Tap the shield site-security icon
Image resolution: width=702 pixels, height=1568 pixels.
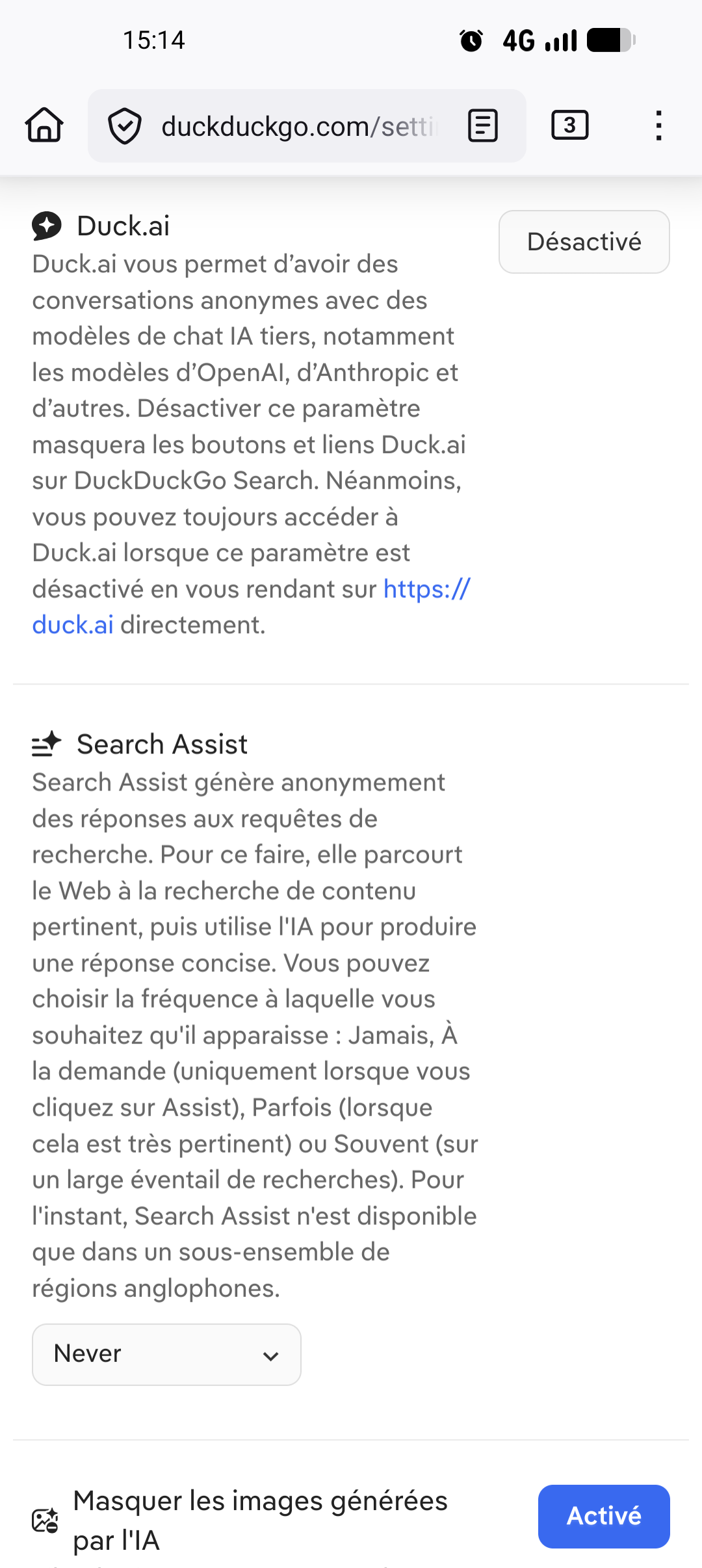[x=124, y=126]
